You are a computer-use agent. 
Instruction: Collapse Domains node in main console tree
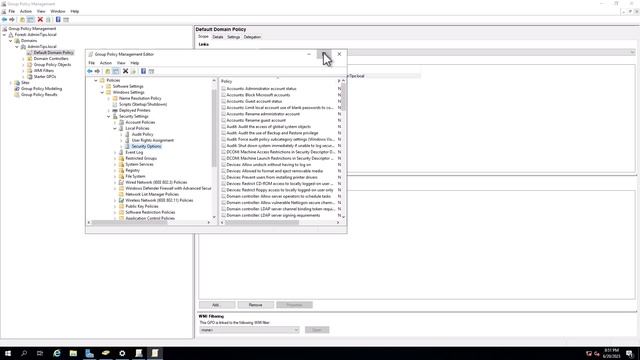(11, 41)
